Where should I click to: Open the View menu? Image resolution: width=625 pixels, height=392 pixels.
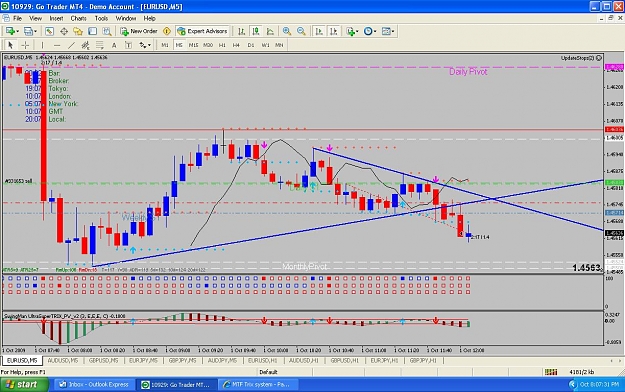[x=35, y=18]
